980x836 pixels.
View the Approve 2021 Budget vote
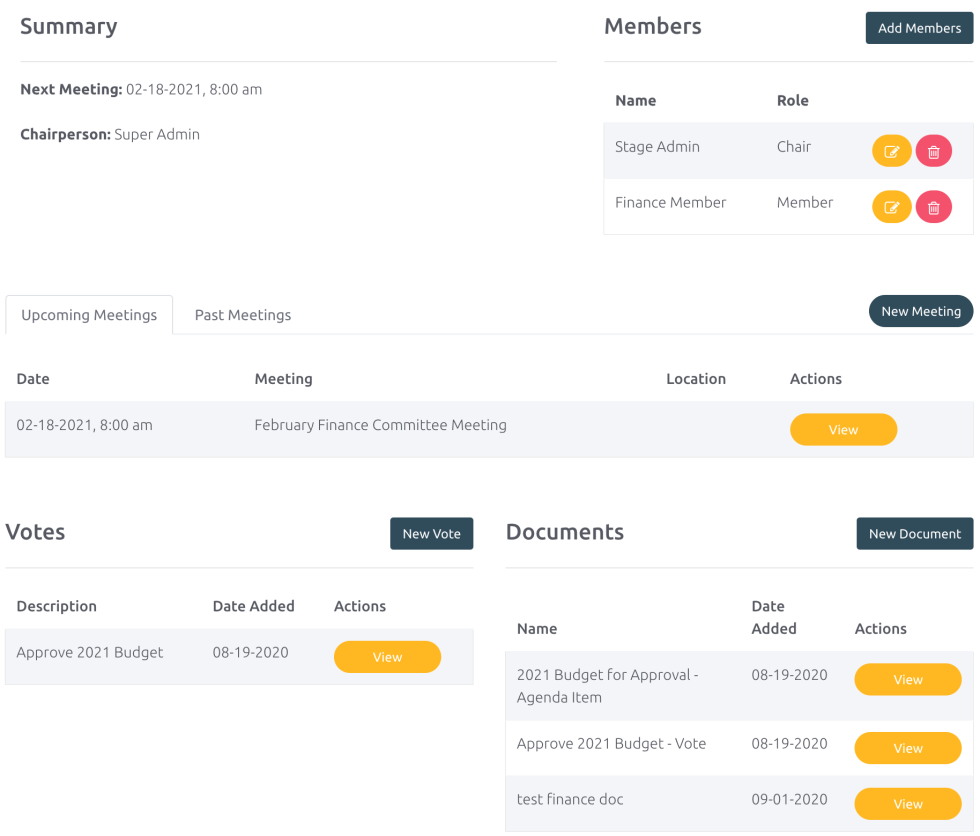[388, 657]
